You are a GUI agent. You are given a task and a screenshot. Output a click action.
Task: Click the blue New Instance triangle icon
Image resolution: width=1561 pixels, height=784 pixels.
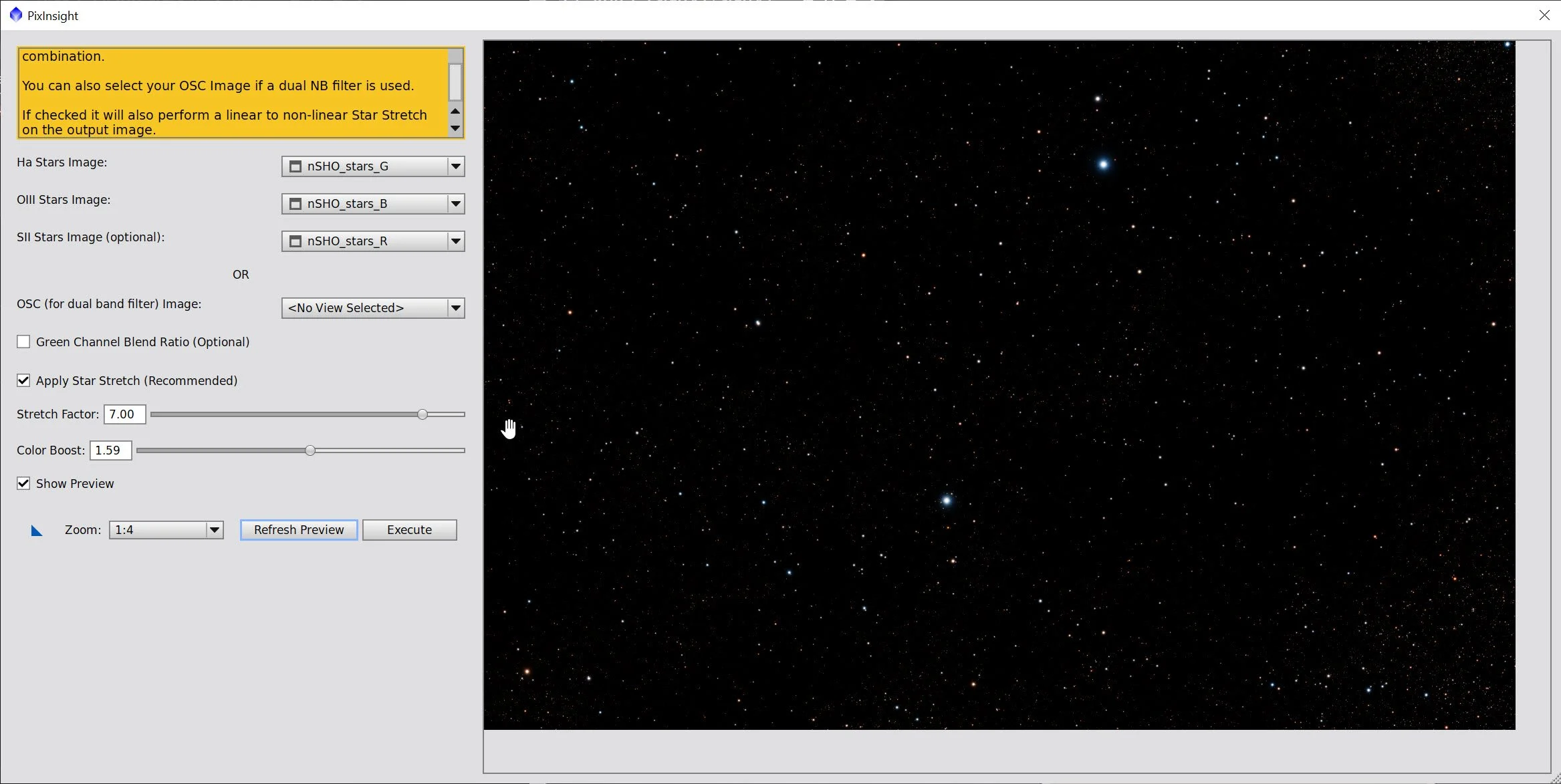point(37,531)
